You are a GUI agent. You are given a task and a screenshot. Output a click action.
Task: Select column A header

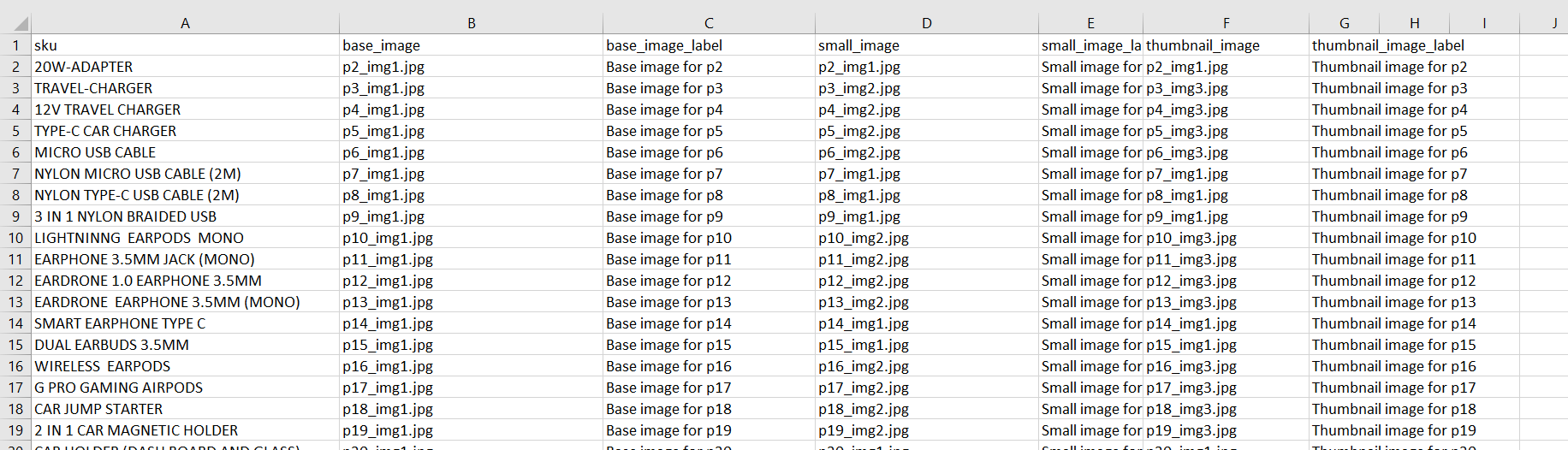[x=185, y=24]
